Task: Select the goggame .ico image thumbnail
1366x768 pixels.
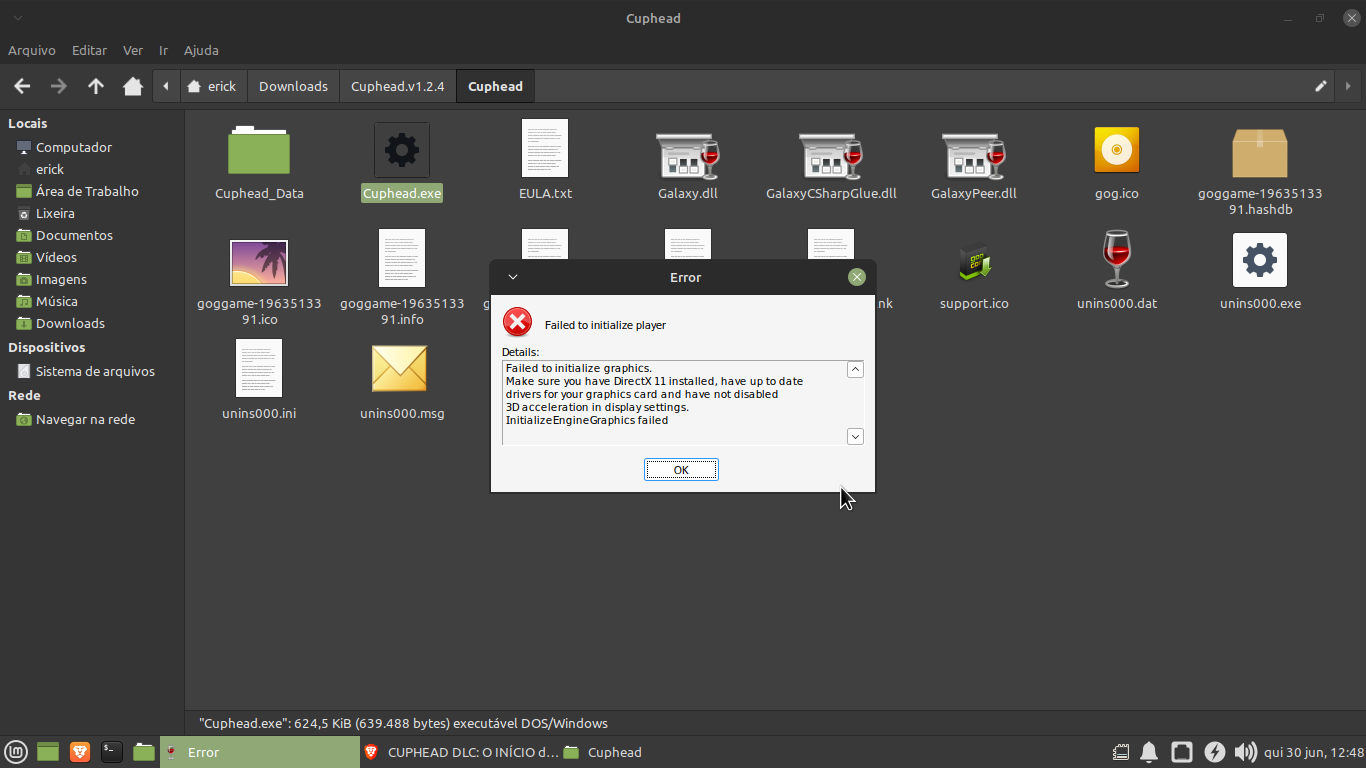Action: tap(259, 263)
